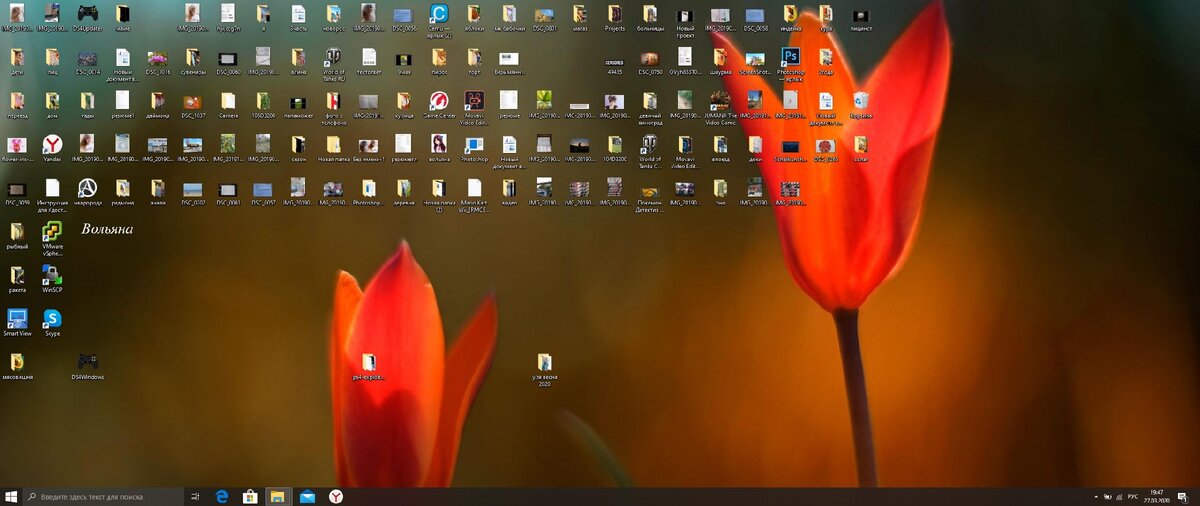Select the DSC_0014 image thumbnail
1200x506 pixels.
point(87,60)
